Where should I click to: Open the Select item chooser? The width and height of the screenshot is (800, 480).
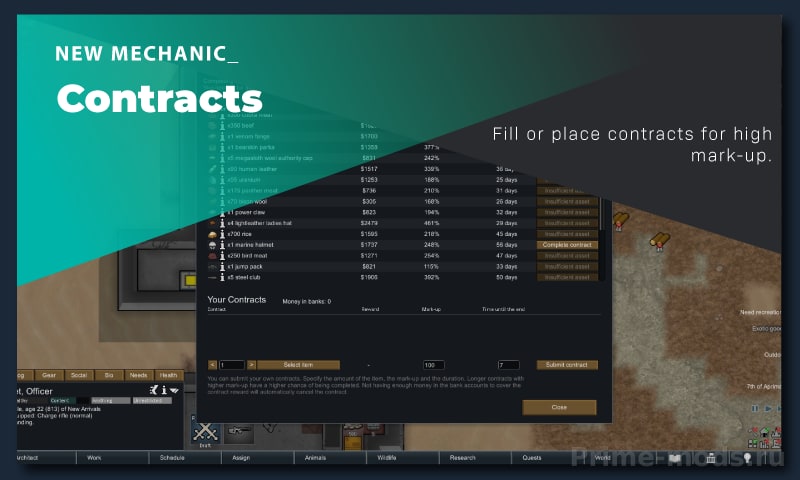click(298, 365)
